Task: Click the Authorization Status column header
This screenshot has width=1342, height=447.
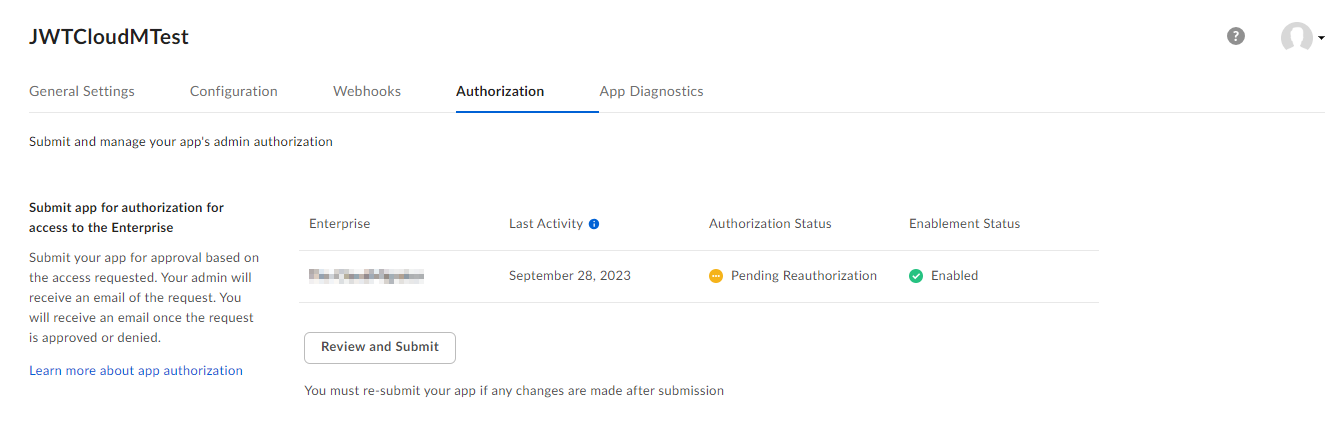Action: pos(770,224)
